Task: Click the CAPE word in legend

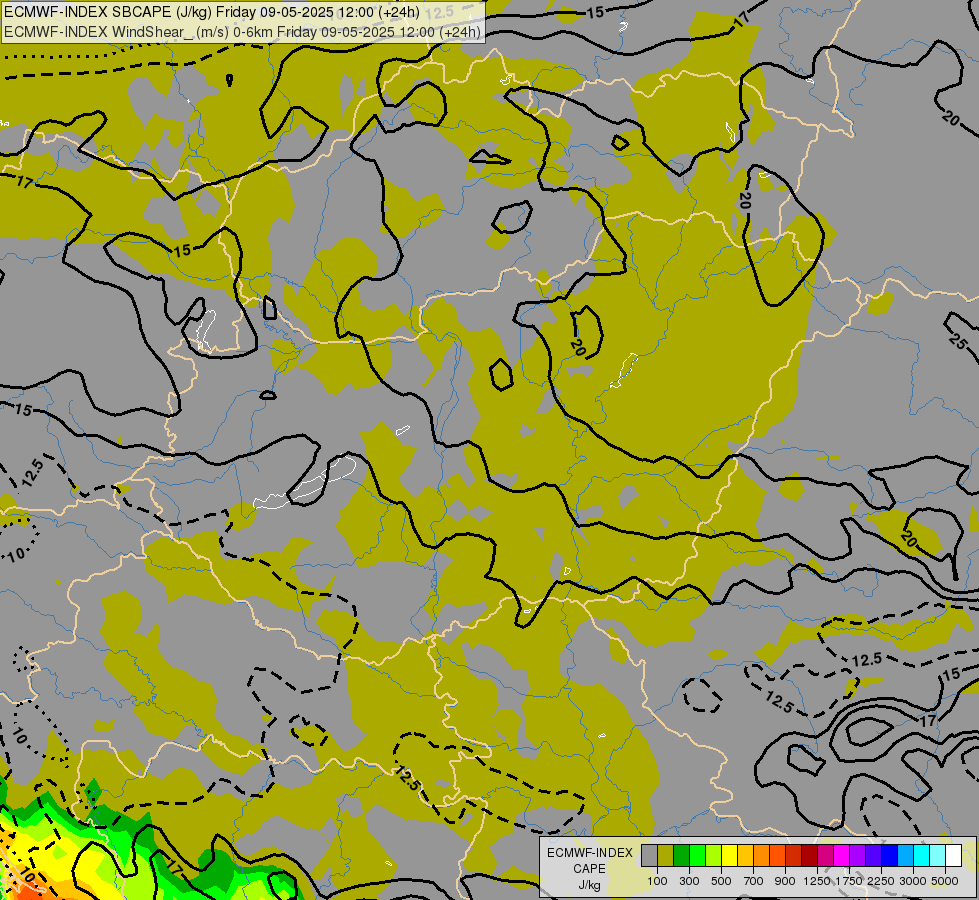Action: coord(589,869)
